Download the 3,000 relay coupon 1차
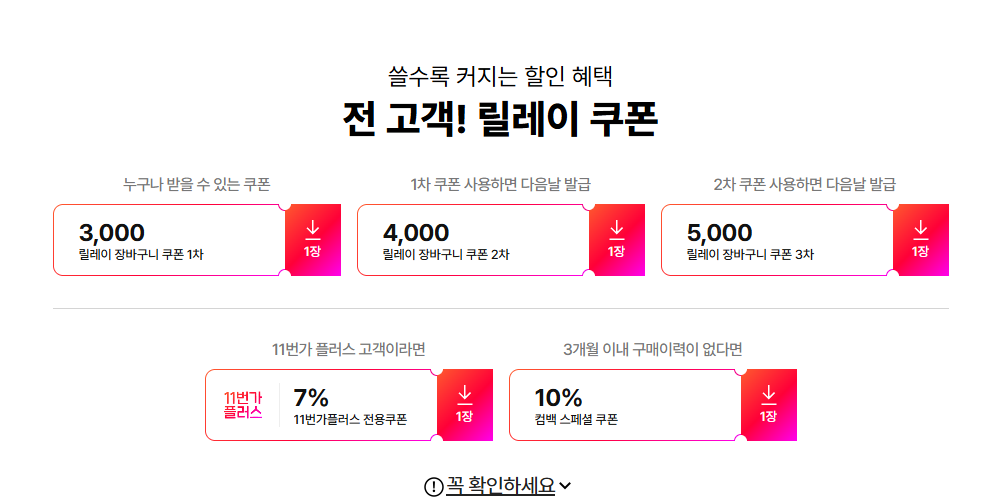This screenshot has height=502, width=1001. (313, 240)
